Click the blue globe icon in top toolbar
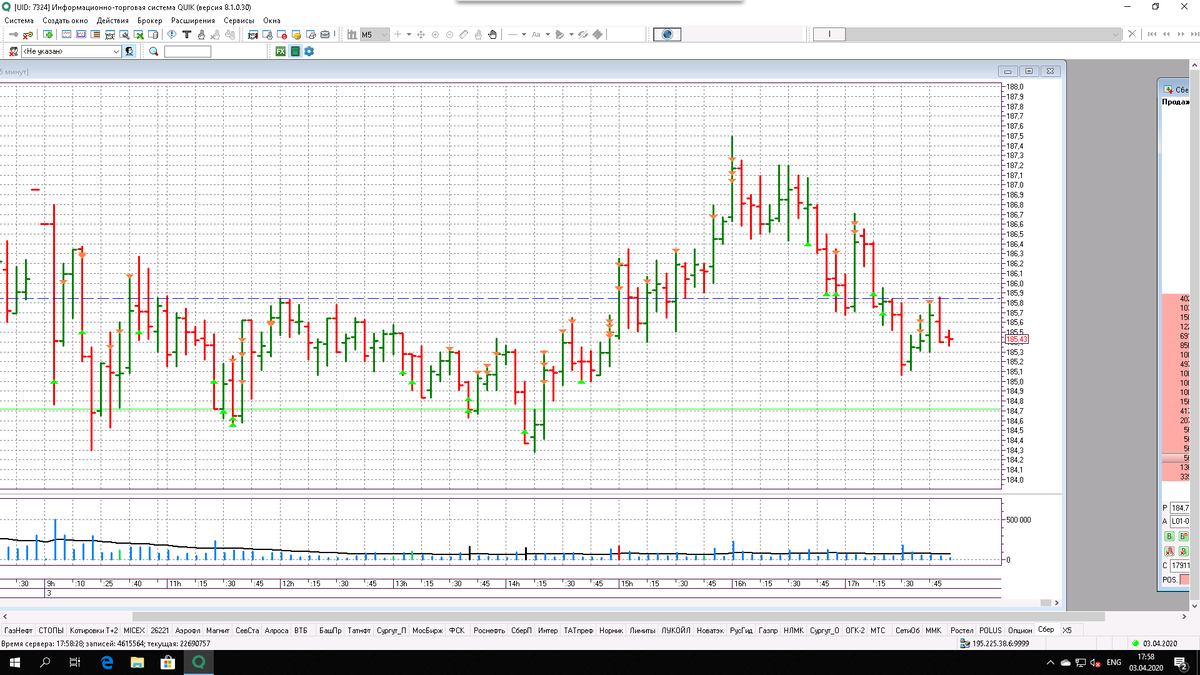The width and height of the screenshot is (1200, 675). click(x=667, y=34)
